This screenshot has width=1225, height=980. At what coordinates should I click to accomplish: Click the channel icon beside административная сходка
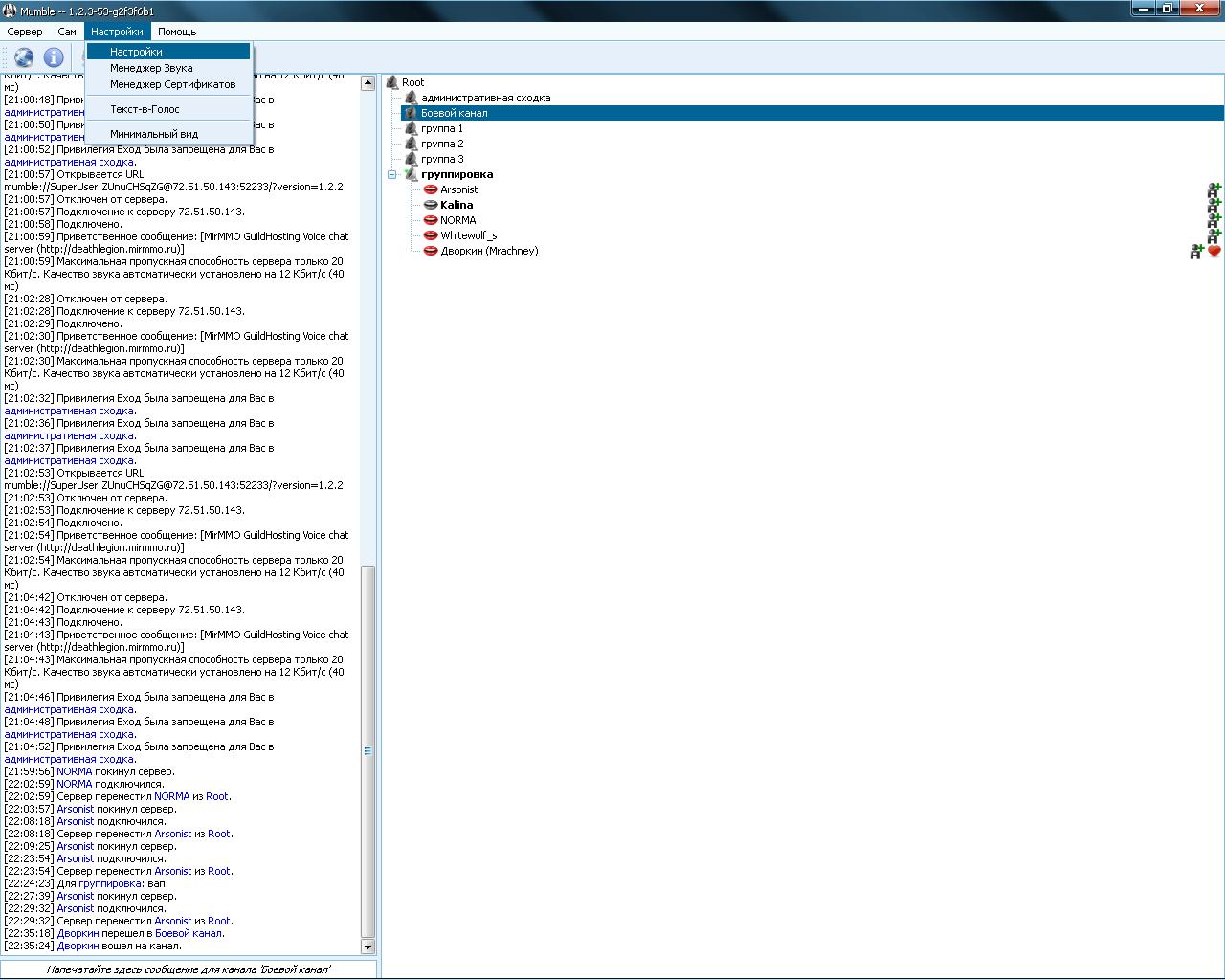point(411,98)
